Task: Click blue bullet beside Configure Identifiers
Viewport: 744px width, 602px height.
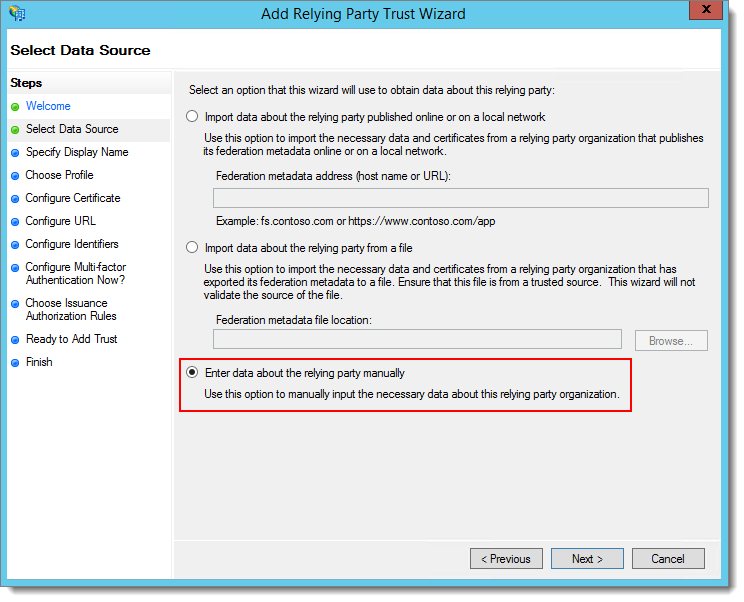Action: [x=15, y=245]
